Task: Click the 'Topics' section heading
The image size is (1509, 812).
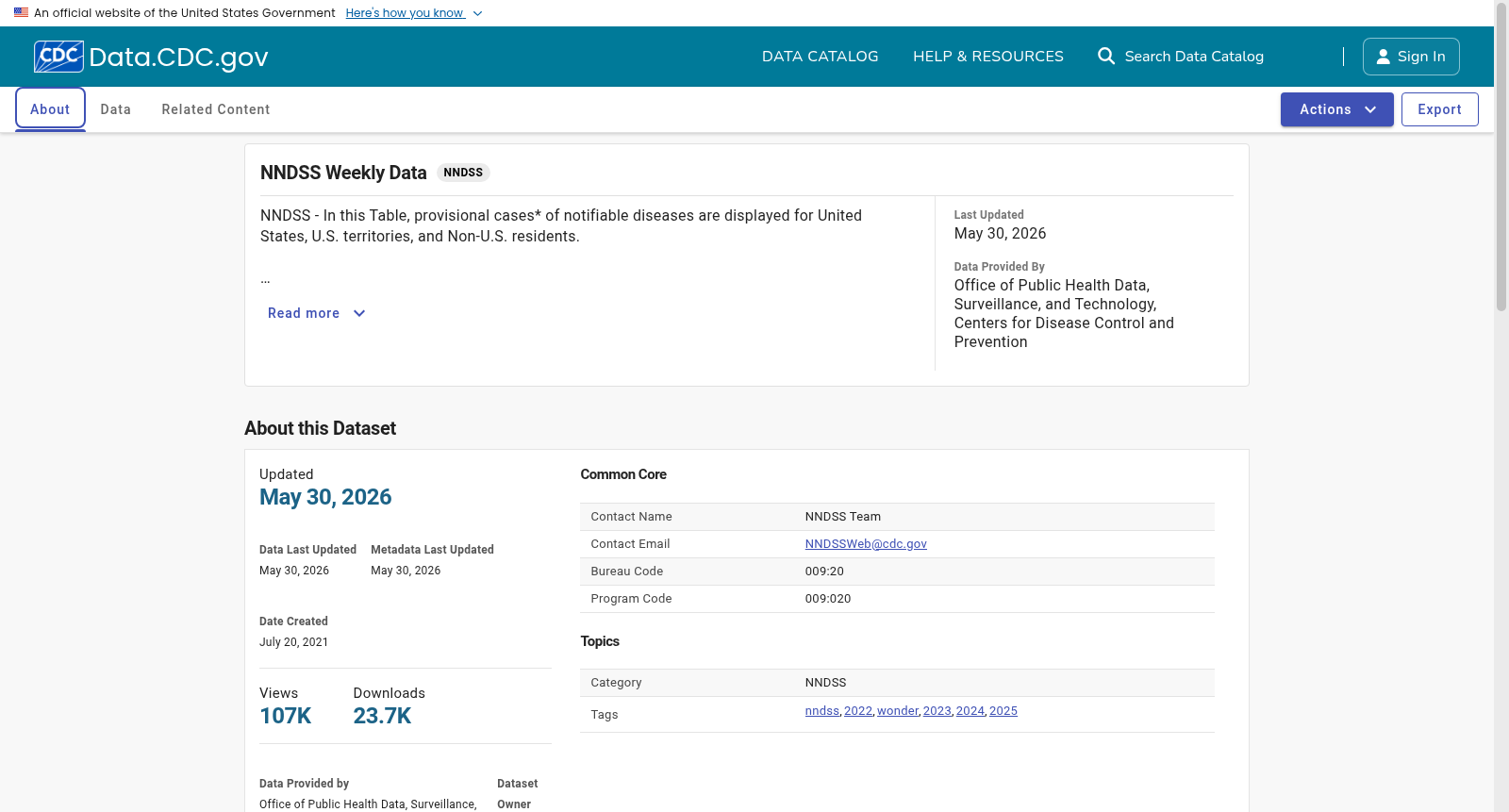Action: point(600,641)
